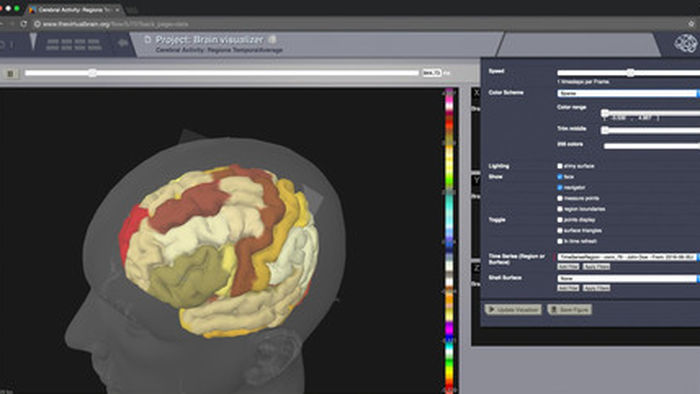Click the Cerebral Activity Regions TemporalAverage subtitle

(x=219, y=50)
